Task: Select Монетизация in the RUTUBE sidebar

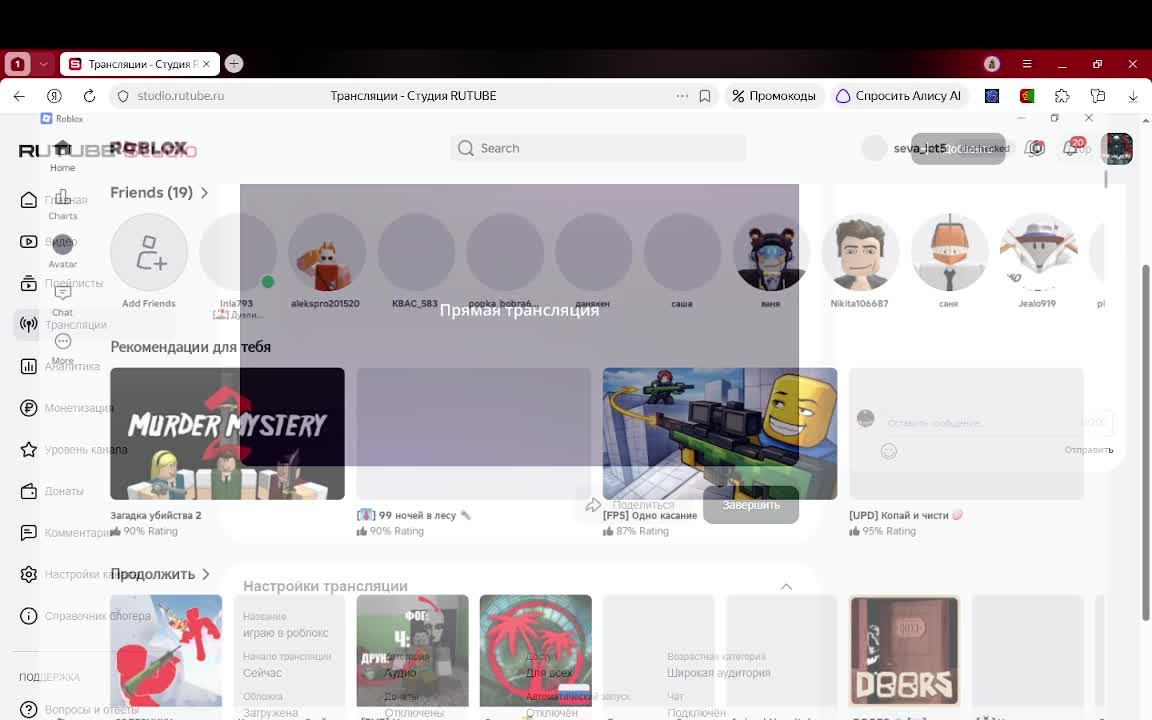Action: pos(79,408)
